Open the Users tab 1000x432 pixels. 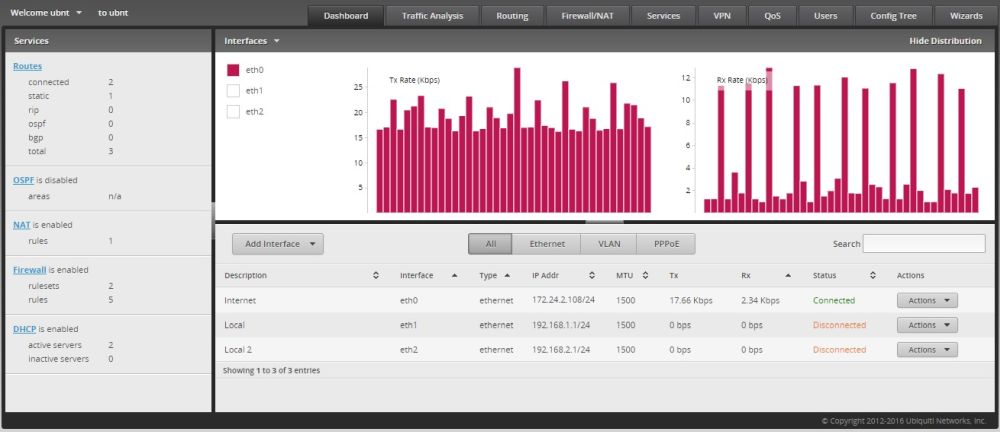825,16
